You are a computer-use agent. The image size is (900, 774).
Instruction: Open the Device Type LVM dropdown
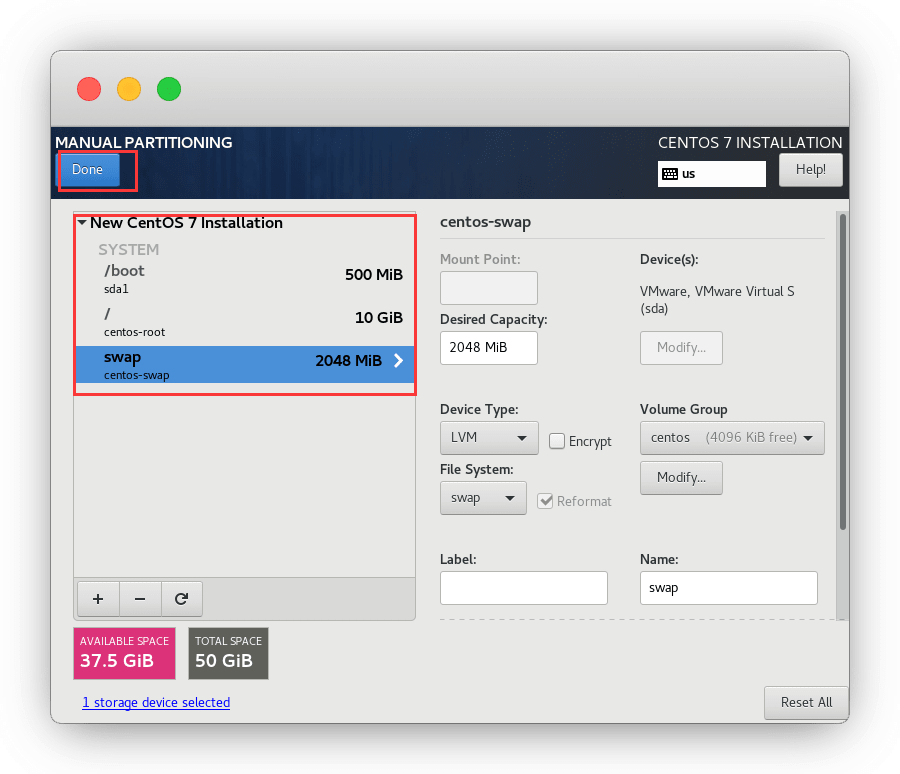click(488, 438)
